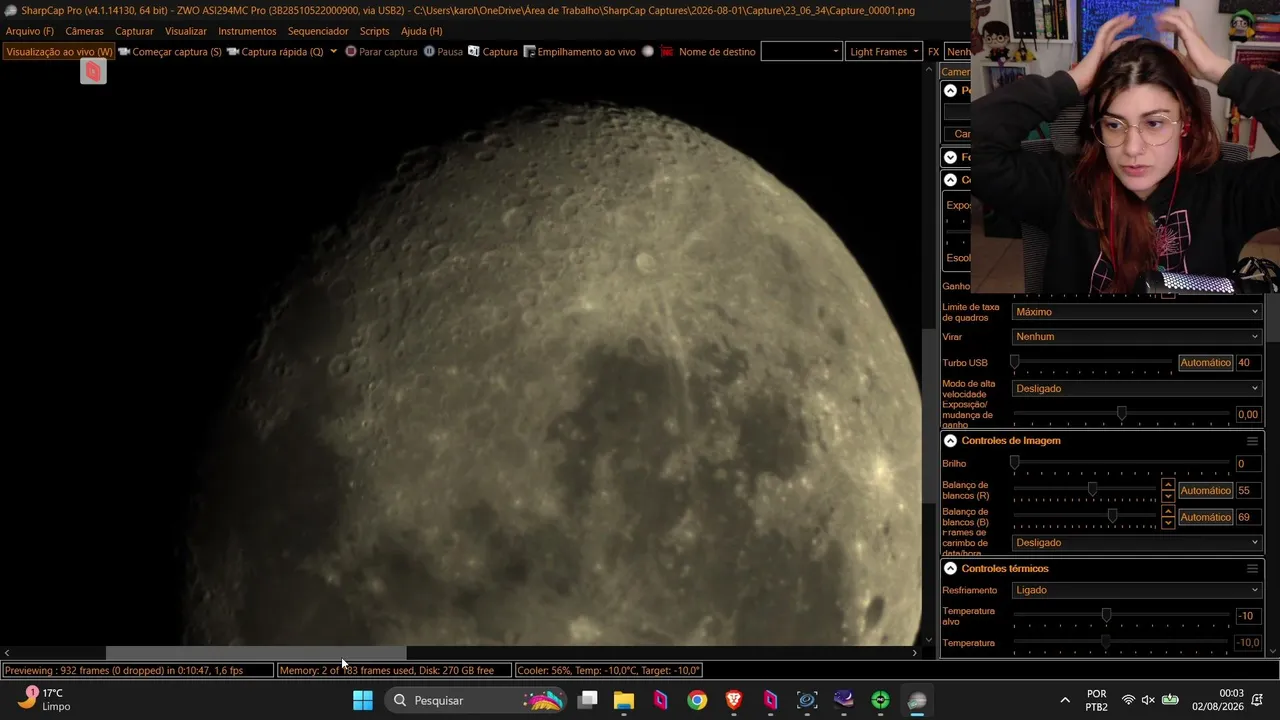The image size is (1280, 720).
Task: Toggle Visualização ao vivo mode
Action: 59,51
